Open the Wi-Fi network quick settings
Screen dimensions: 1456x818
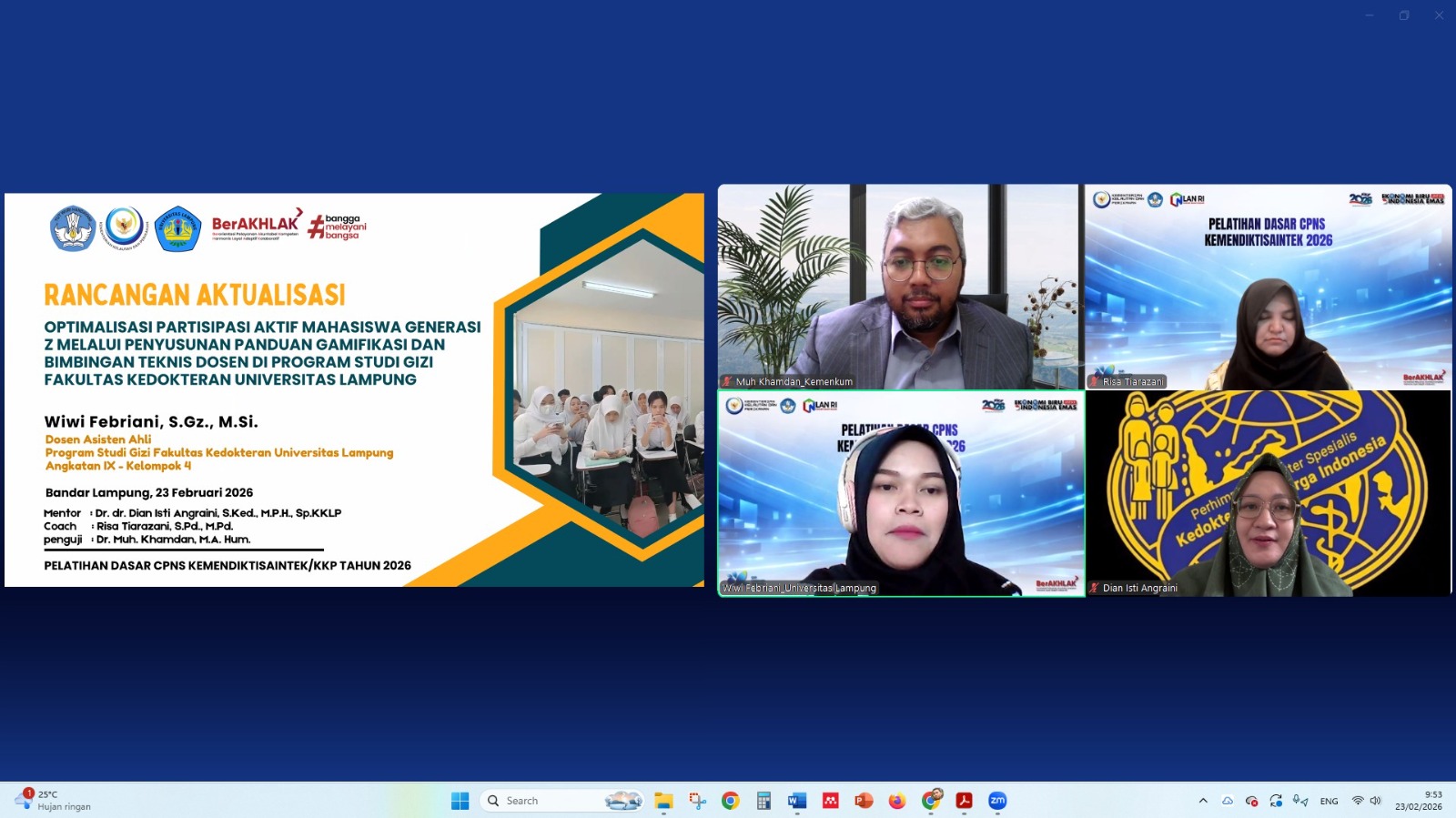pos(1358,801)
